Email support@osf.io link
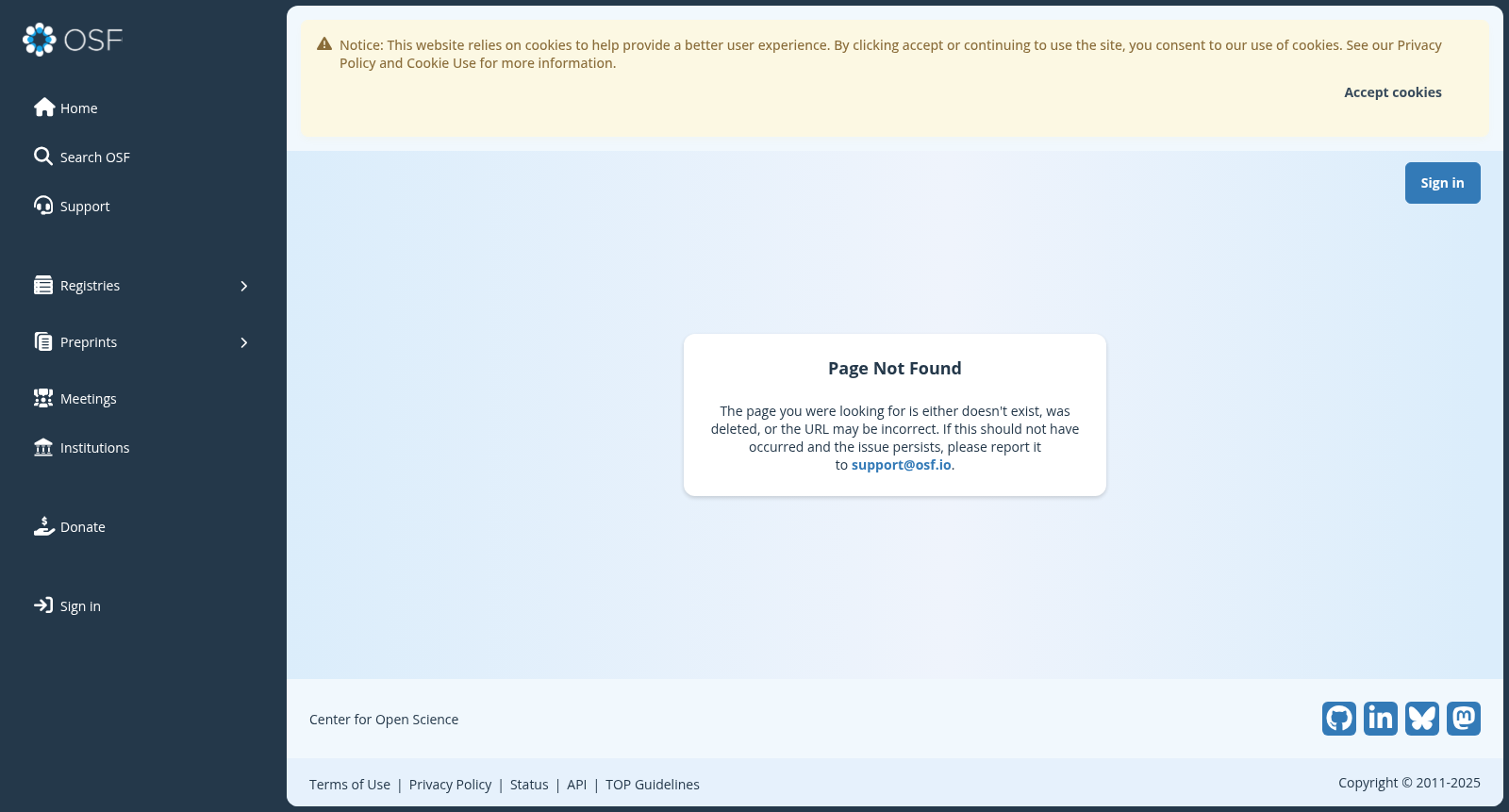Viewport: 1509px width, 812px height. click(x=902, y=465)
